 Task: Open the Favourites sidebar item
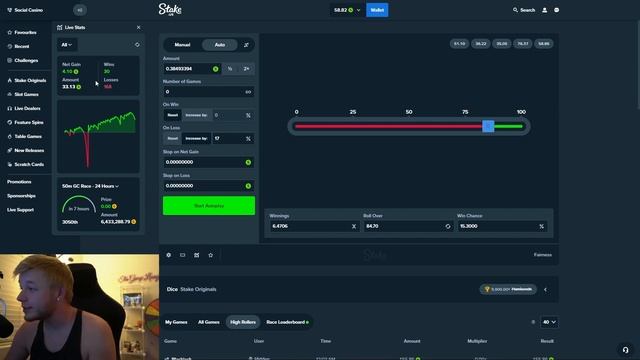tap(22, 32)
